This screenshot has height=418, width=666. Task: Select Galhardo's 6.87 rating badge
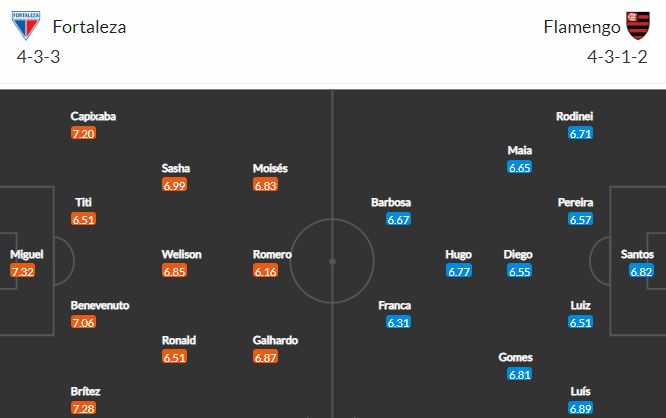(x=265, y=357)
